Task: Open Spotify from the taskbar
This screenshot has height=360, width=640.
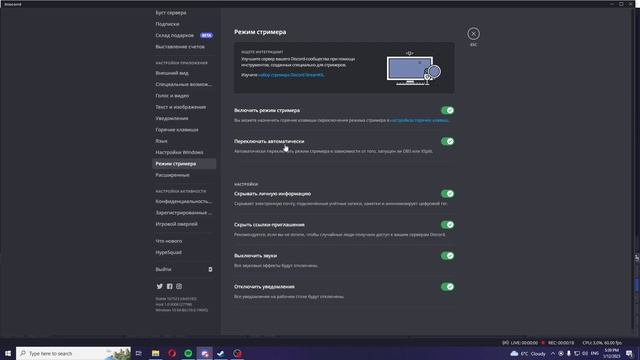Action: click(188, 353)
